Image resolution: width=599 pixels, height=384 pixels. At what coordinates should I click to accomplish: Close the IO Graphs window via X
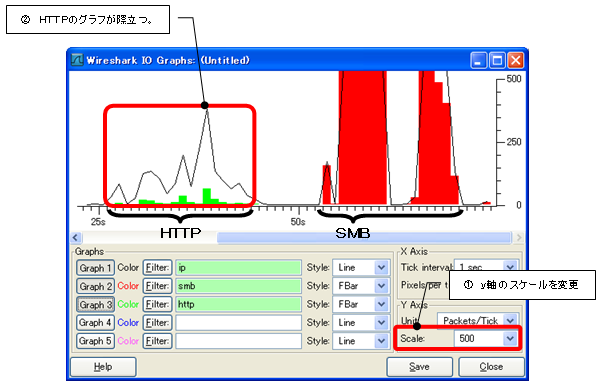(516, 60)
